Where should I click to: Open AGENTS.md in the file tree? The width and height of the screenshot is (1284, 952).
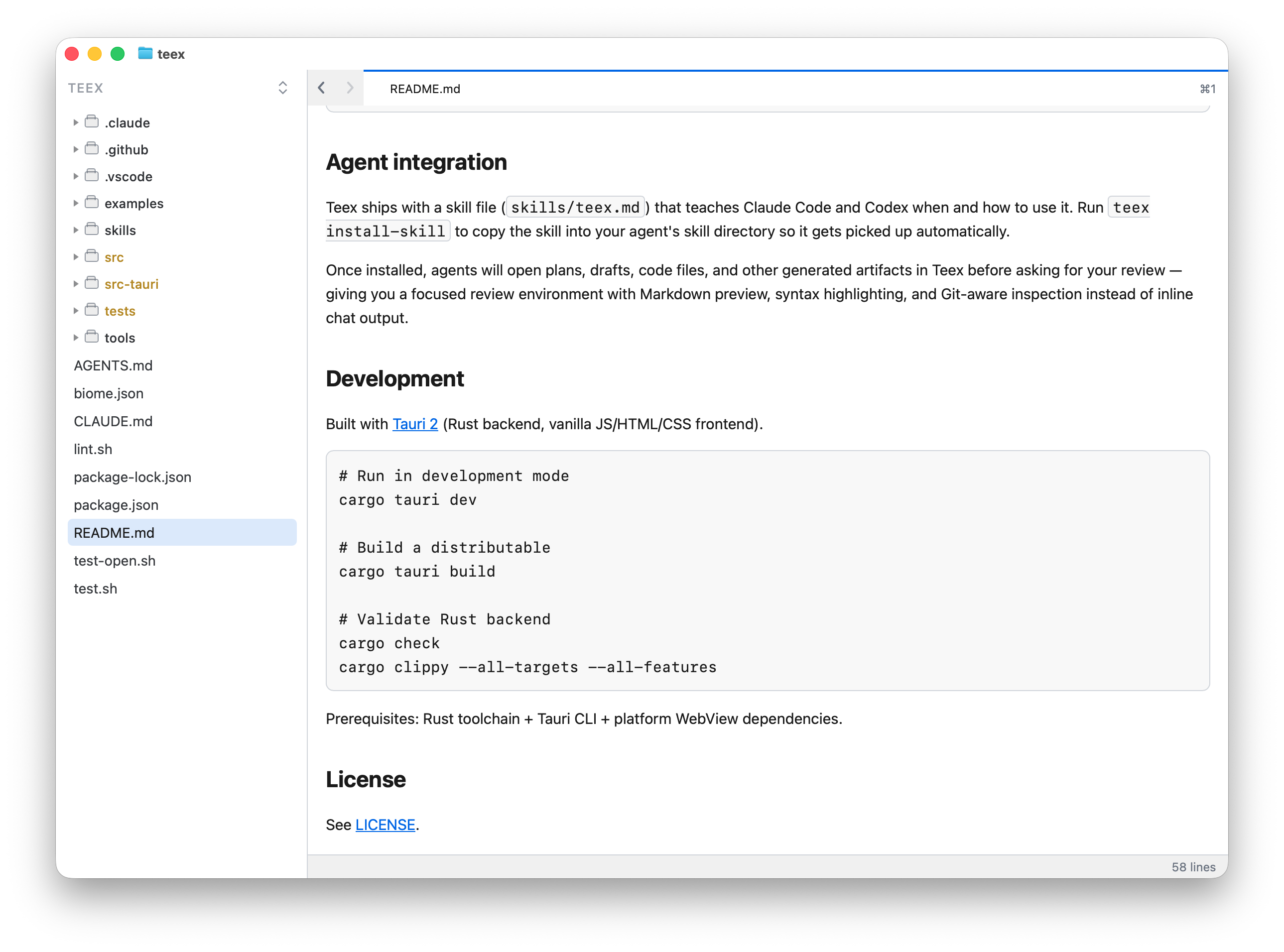113,365
